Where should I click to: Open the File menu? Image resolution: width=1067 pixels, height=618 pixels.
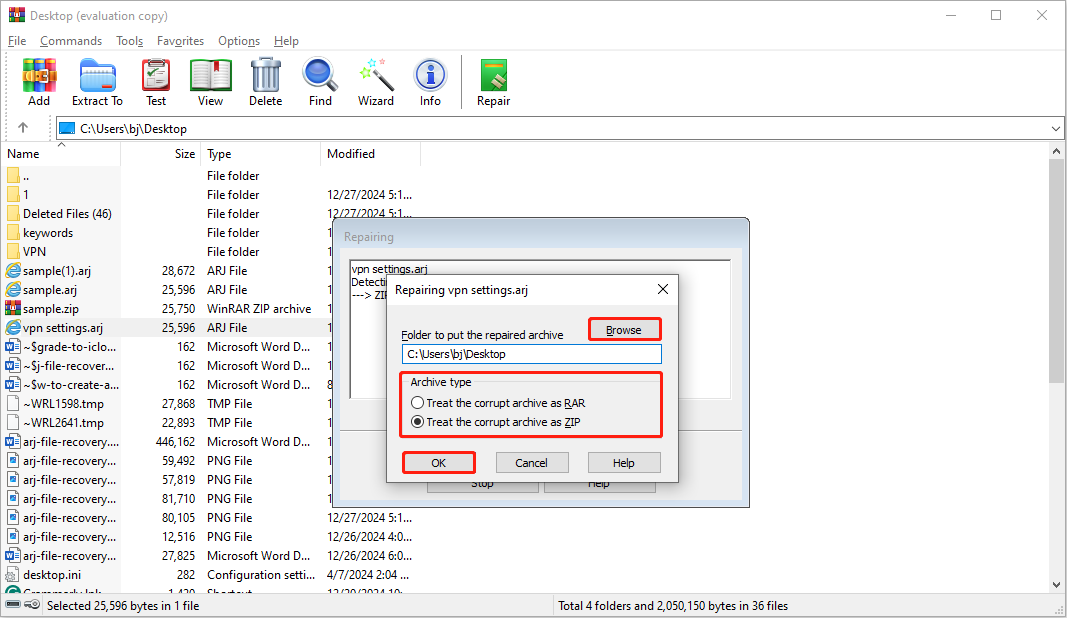click(x=17, y=41)
